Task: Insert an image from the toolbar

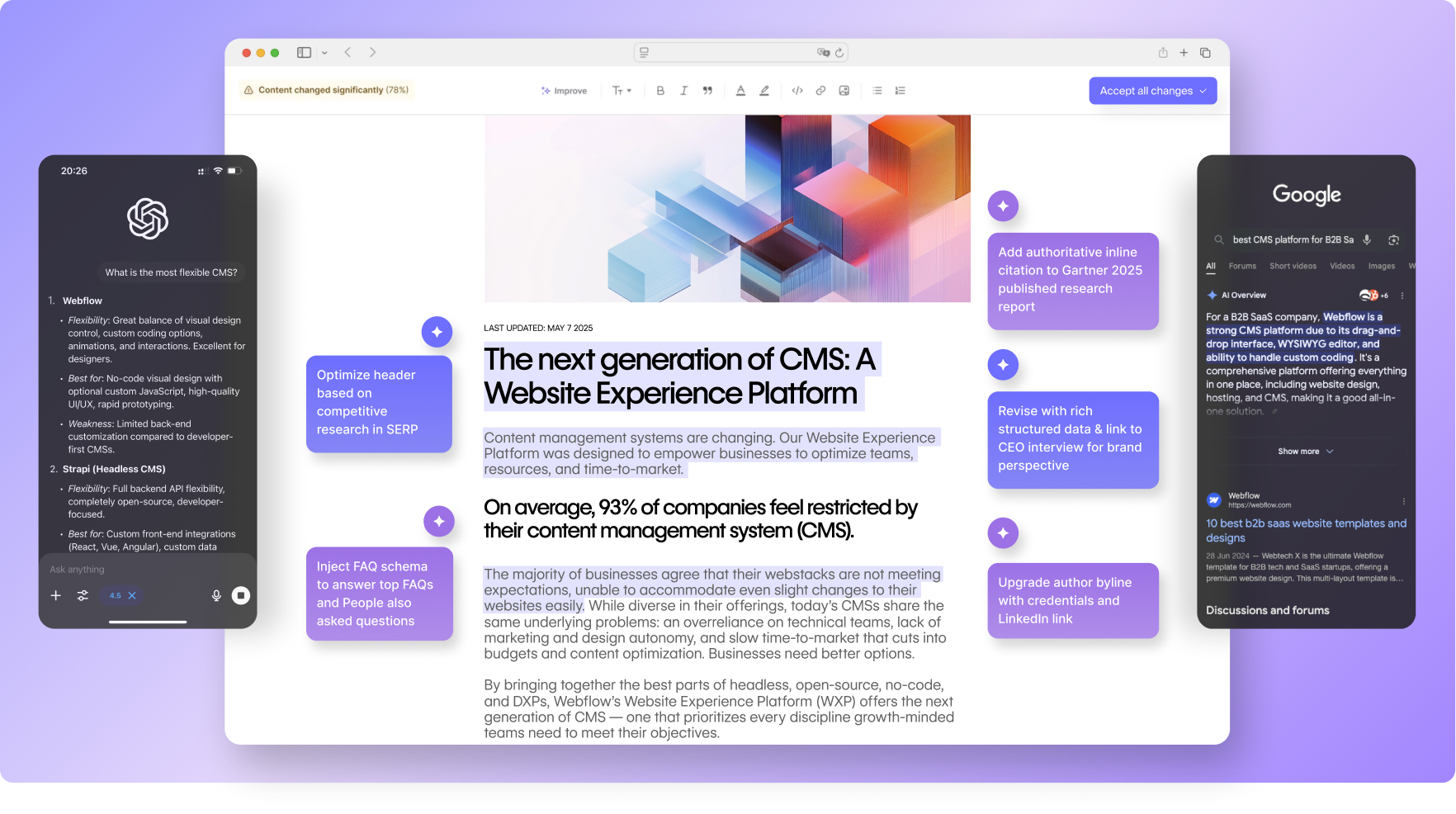Action: [x=844, y=91]
